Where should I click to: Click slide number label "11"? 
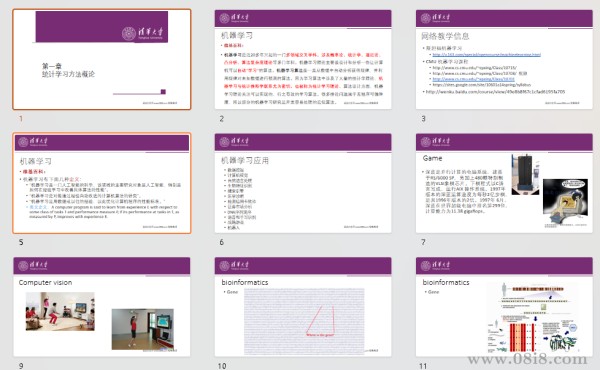point(423,366)
